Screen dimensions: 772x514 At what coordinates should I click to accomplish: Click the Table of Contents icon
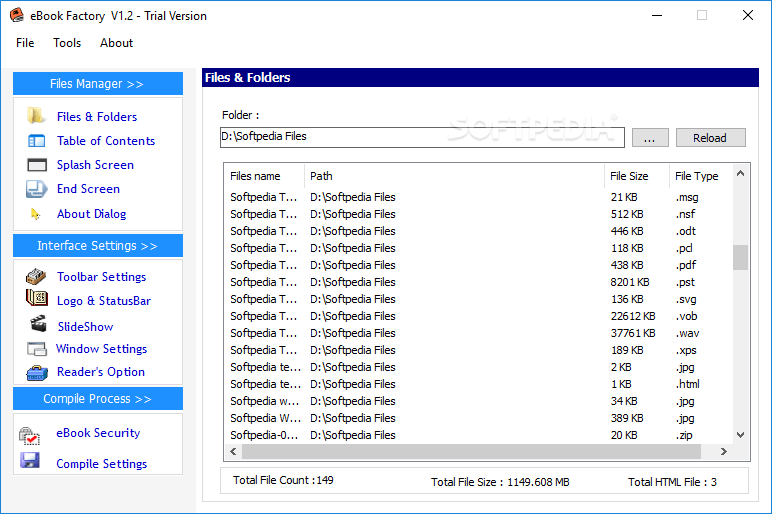[x=37, y=141]
